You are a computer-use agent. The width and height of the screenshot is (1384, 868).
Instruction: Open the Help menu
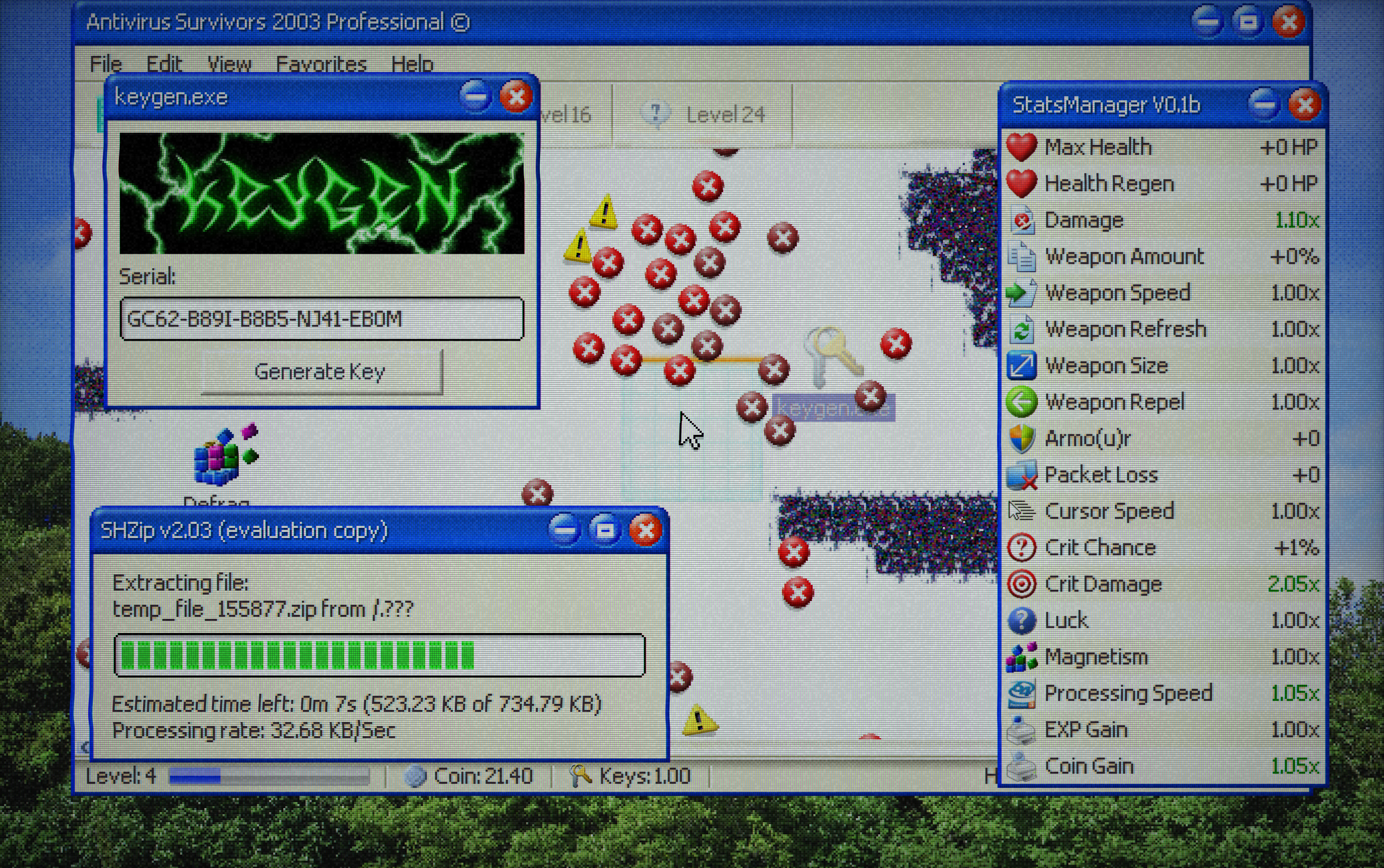(x=412, y=64)
